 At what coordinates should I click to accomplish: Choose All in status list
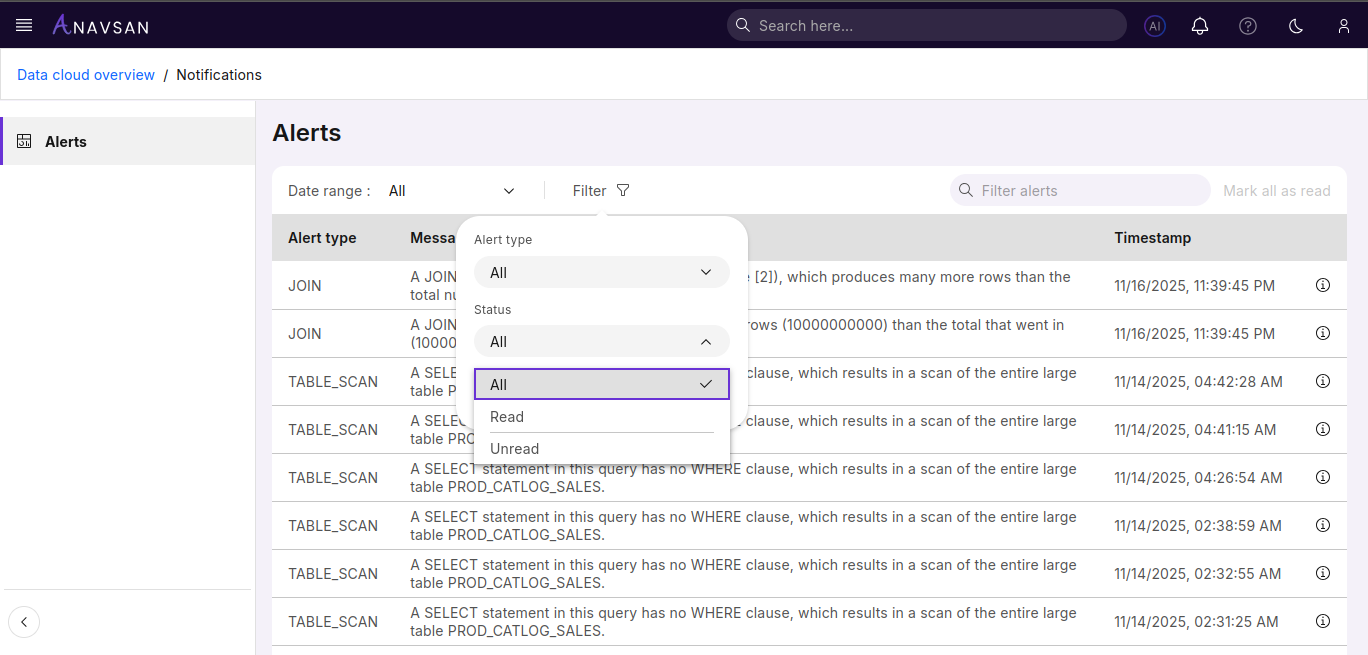(601, 385)
